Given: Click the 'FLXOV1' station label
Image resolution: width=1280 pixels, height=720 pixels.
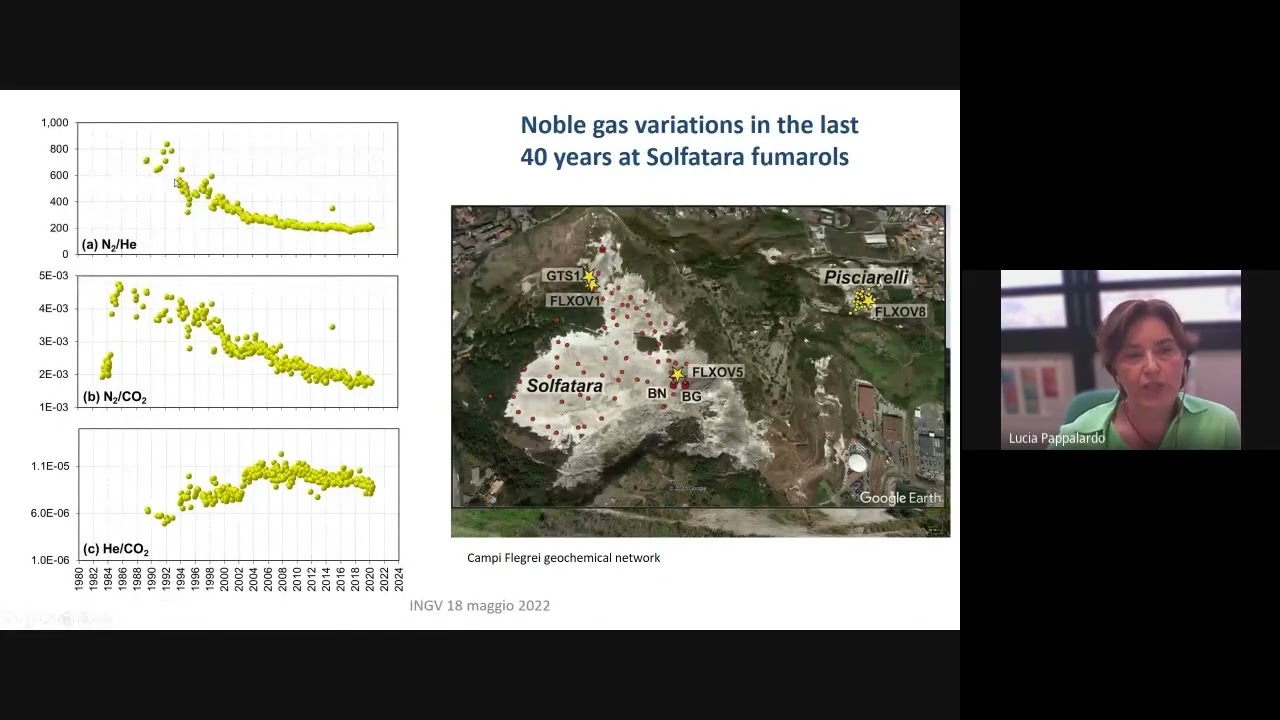Looking at the screenshot, I should click(x=574, y=300).
